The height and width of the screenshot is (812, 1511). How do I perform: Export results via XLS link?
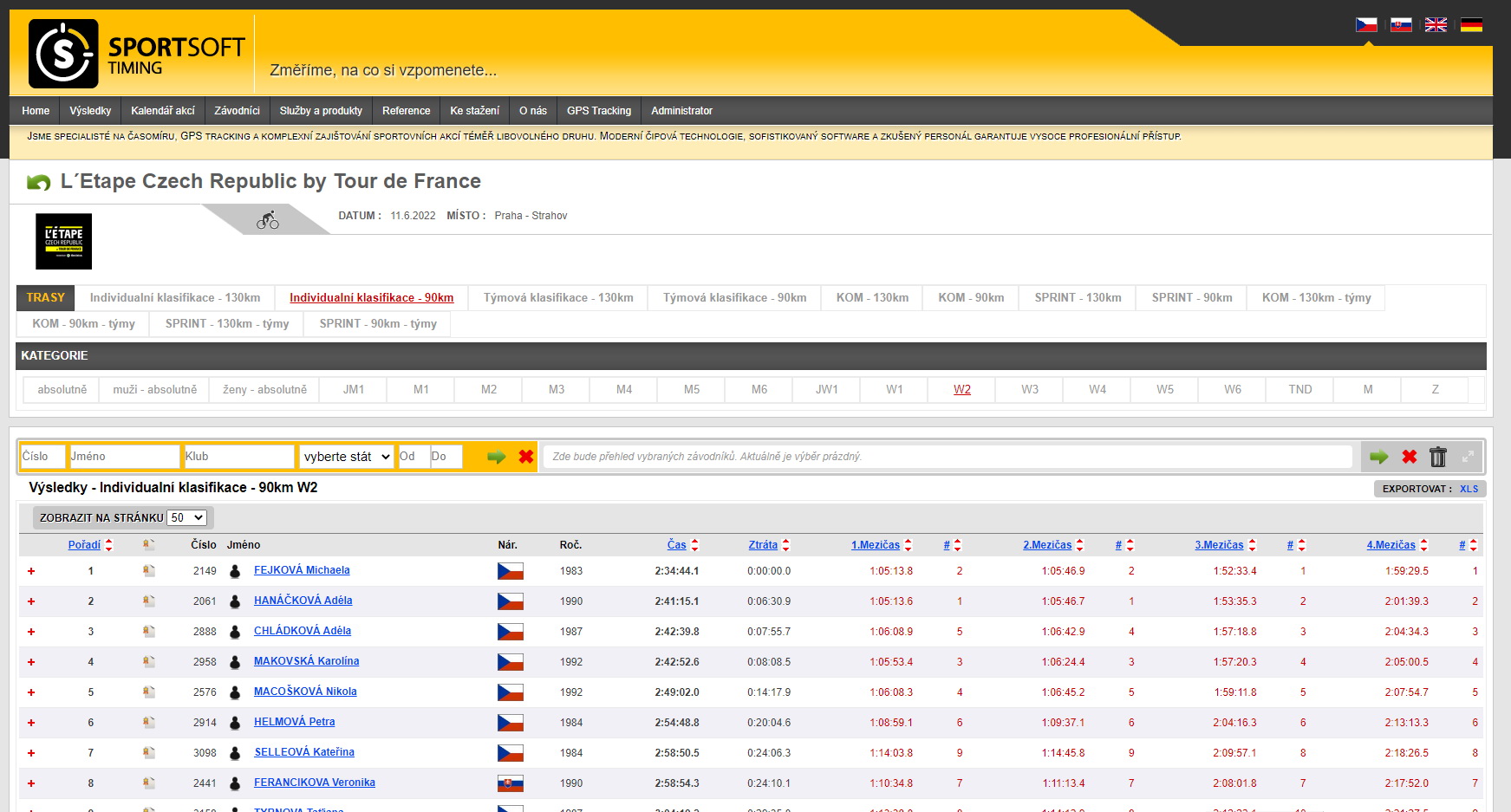(x=1469, y=489)
